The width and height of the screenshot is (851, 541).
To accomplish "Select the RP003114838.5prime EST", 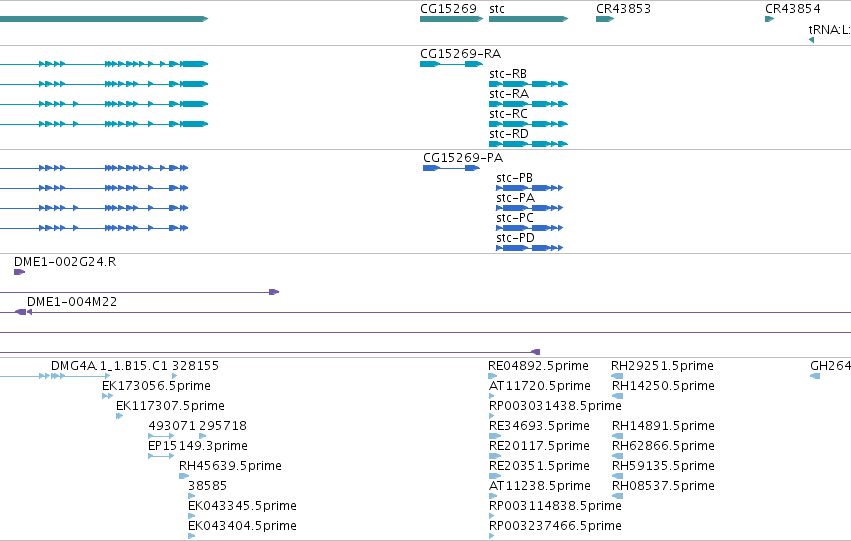I will pyautogui.click(x=492, y=516).
